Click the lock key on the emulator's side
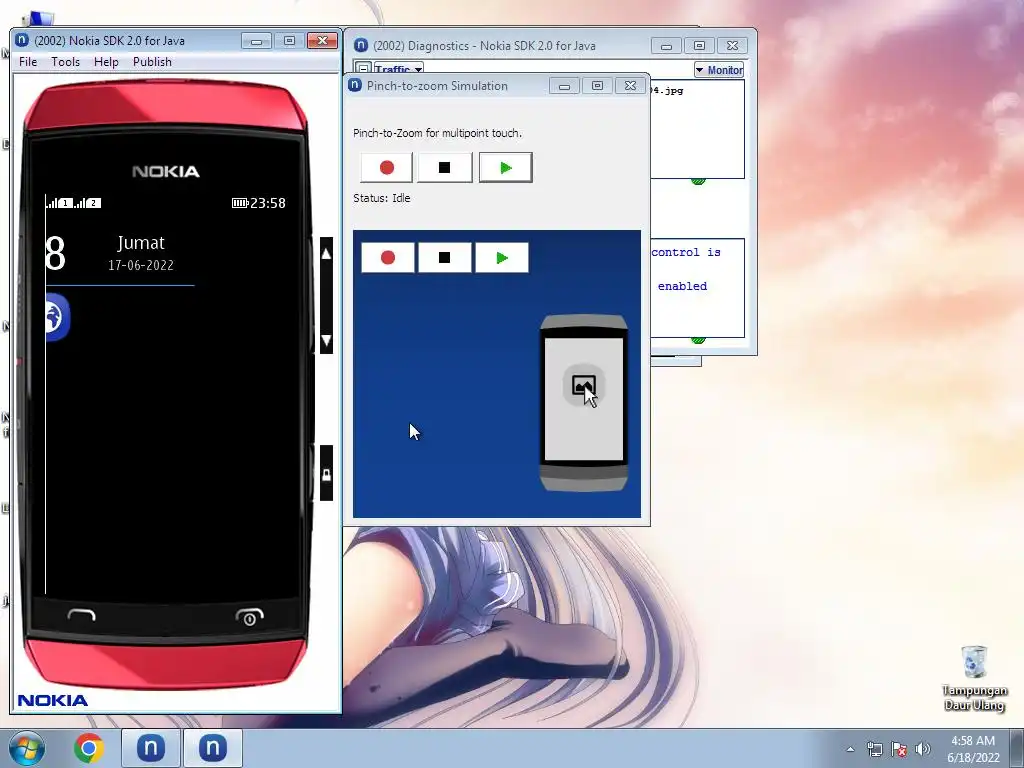 [x=327, y=474]
